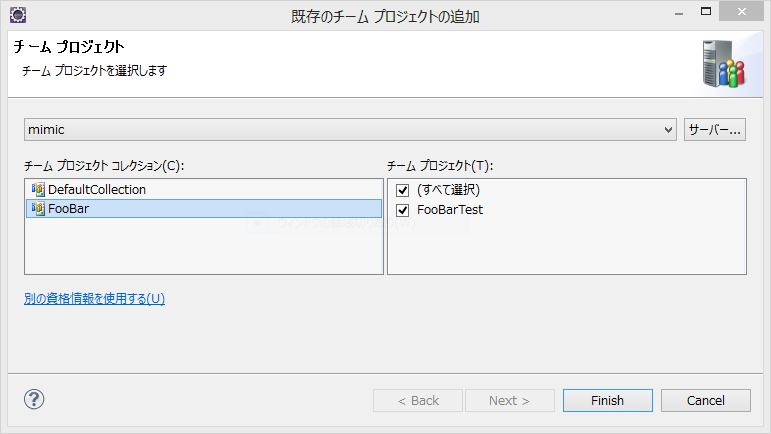Toggle the すべて選択 checkbox
Image resolution: width=771 pixels, height=434 pixels.
(x=403, y=190)
